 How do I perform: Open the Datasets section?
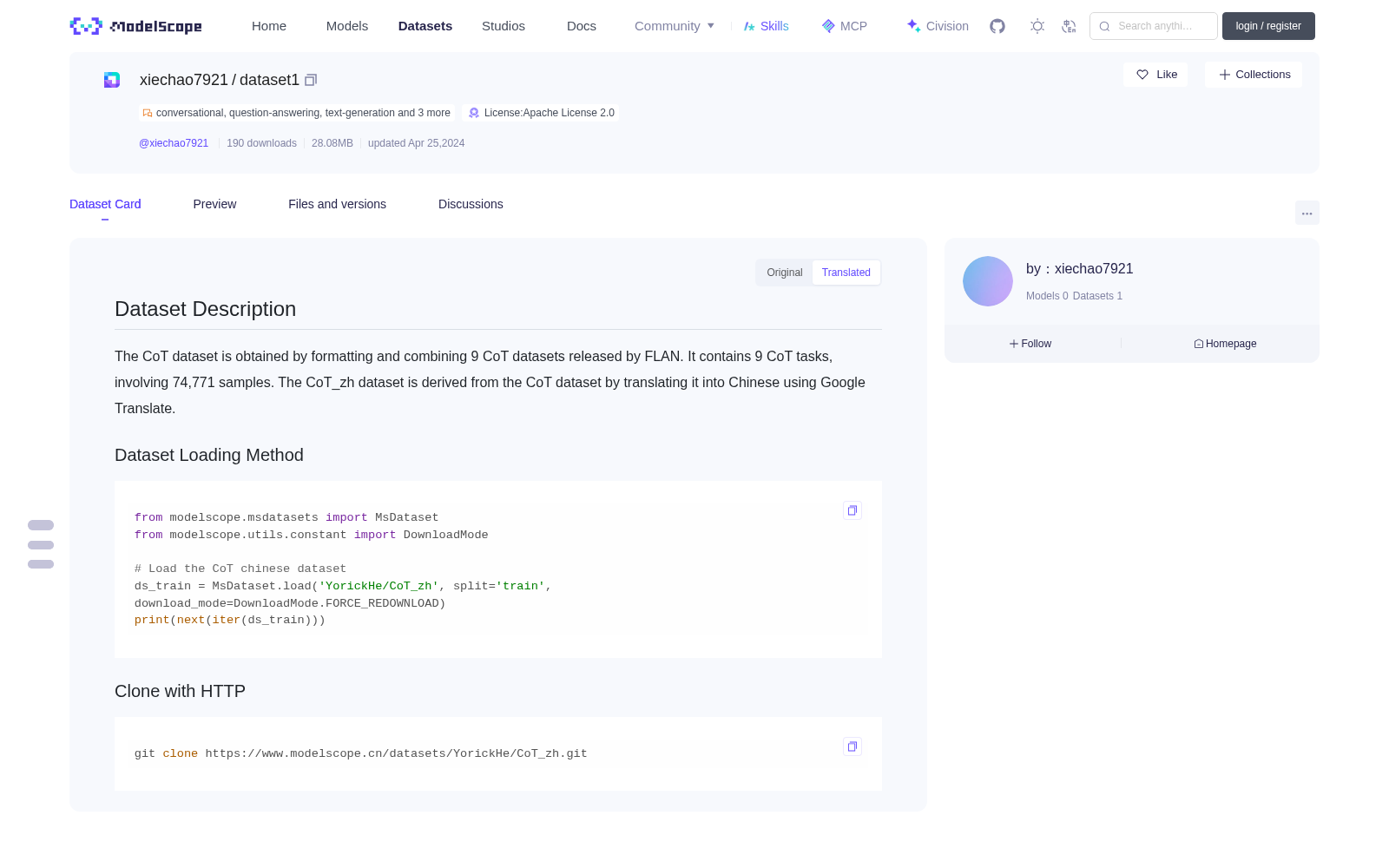[x=425, y=26]
